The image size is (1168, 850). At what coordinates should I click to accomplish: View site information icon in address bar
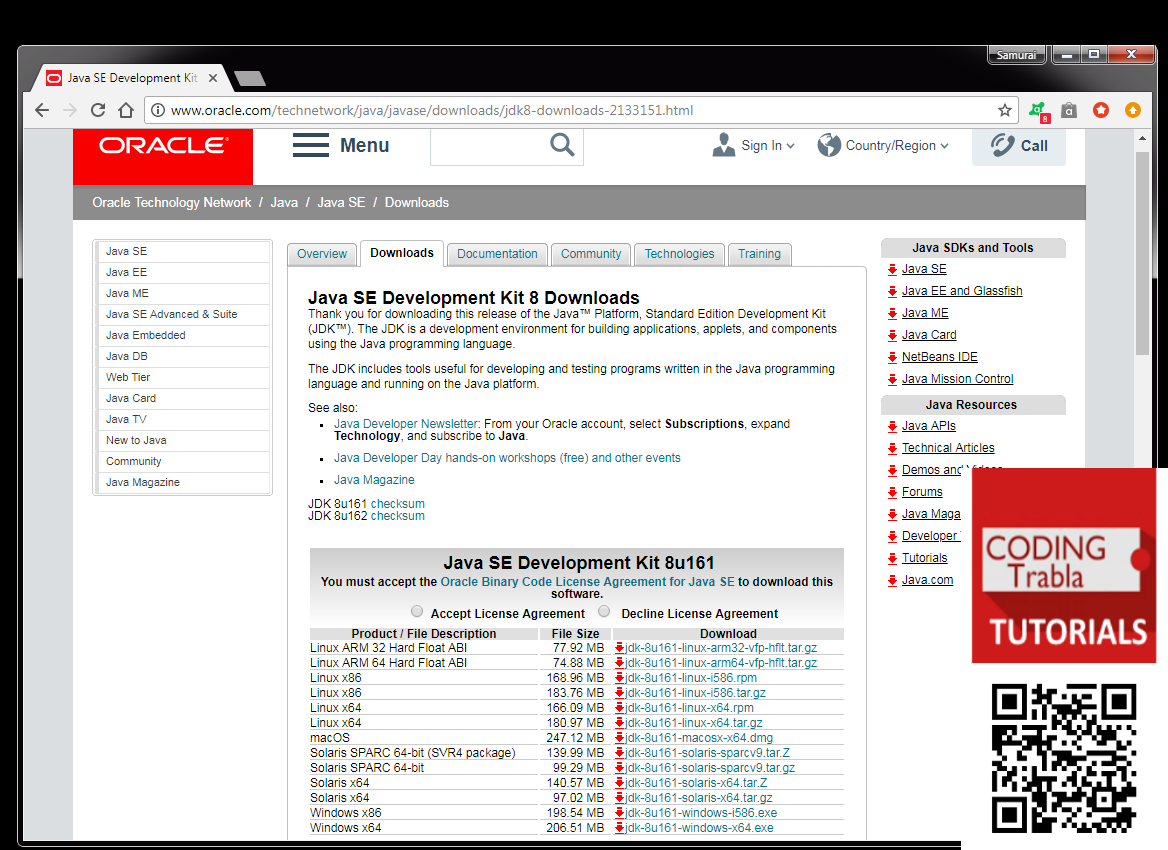coord(158,110)
